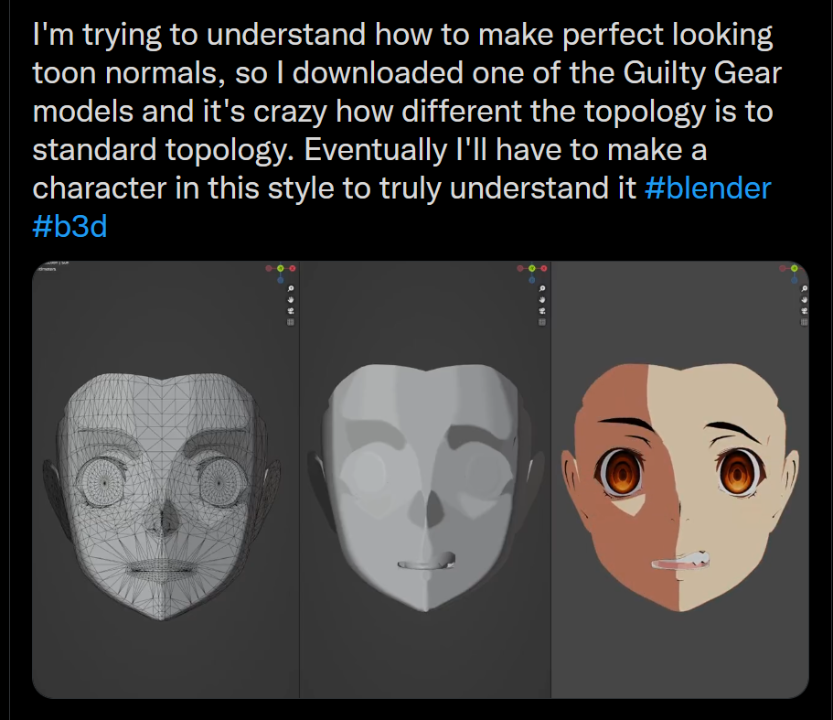This screenshot has height=720, width=833.
Task: Click bright red X axis gizmo in gray shaded viewport
Action: tap(543, 268)
